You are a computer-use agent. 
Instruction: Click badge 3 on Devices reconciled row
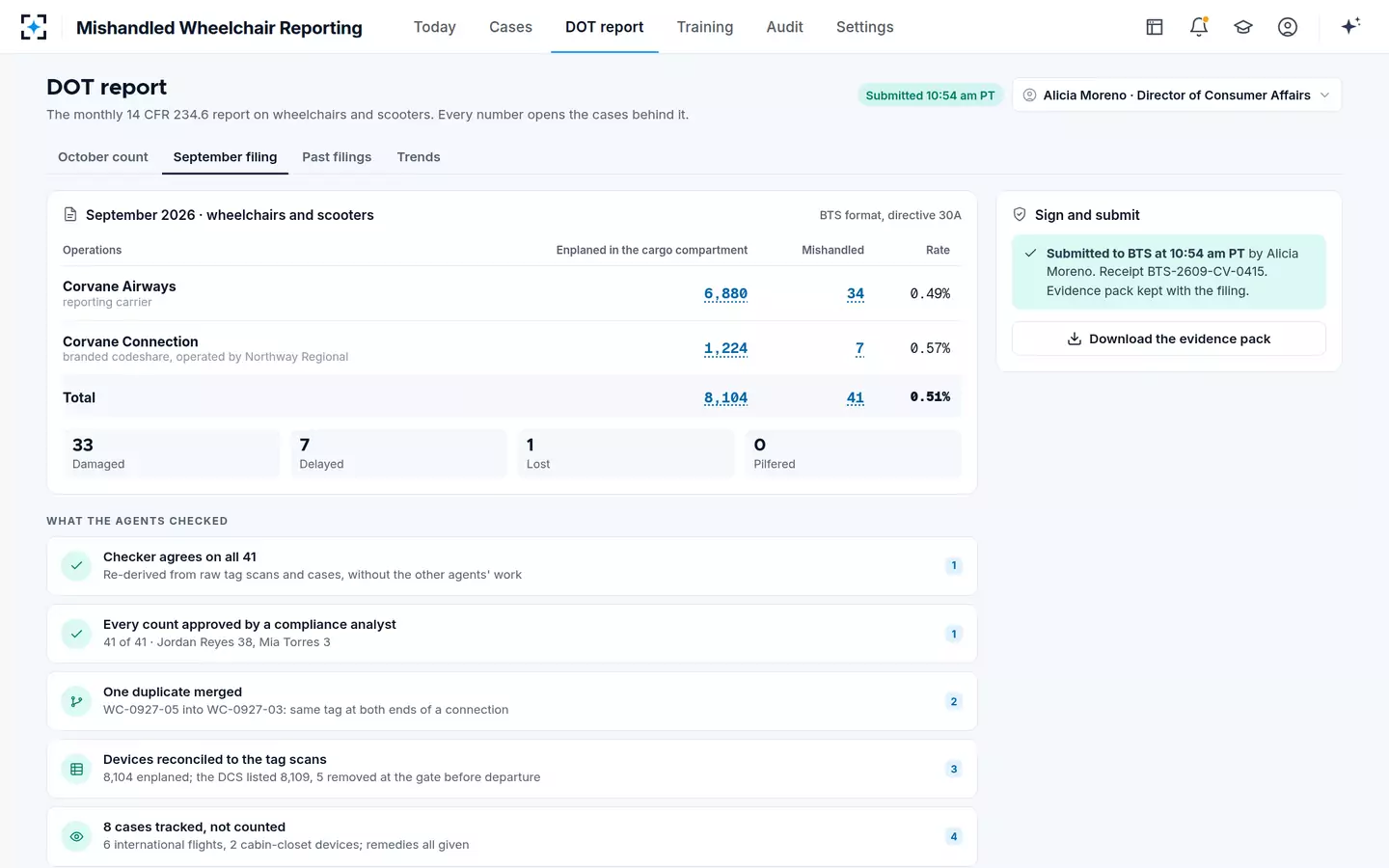(x=954, y=769)
